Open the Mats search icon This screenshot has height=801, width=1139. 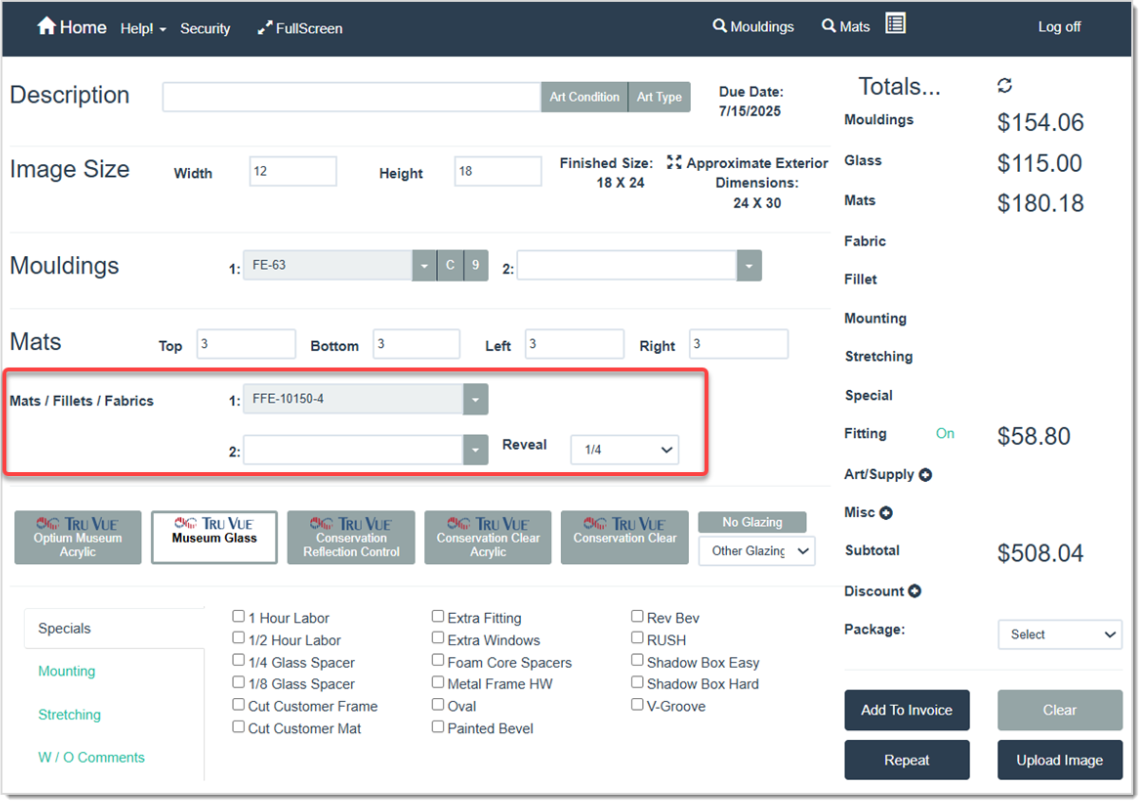click(x=827, y=25)
